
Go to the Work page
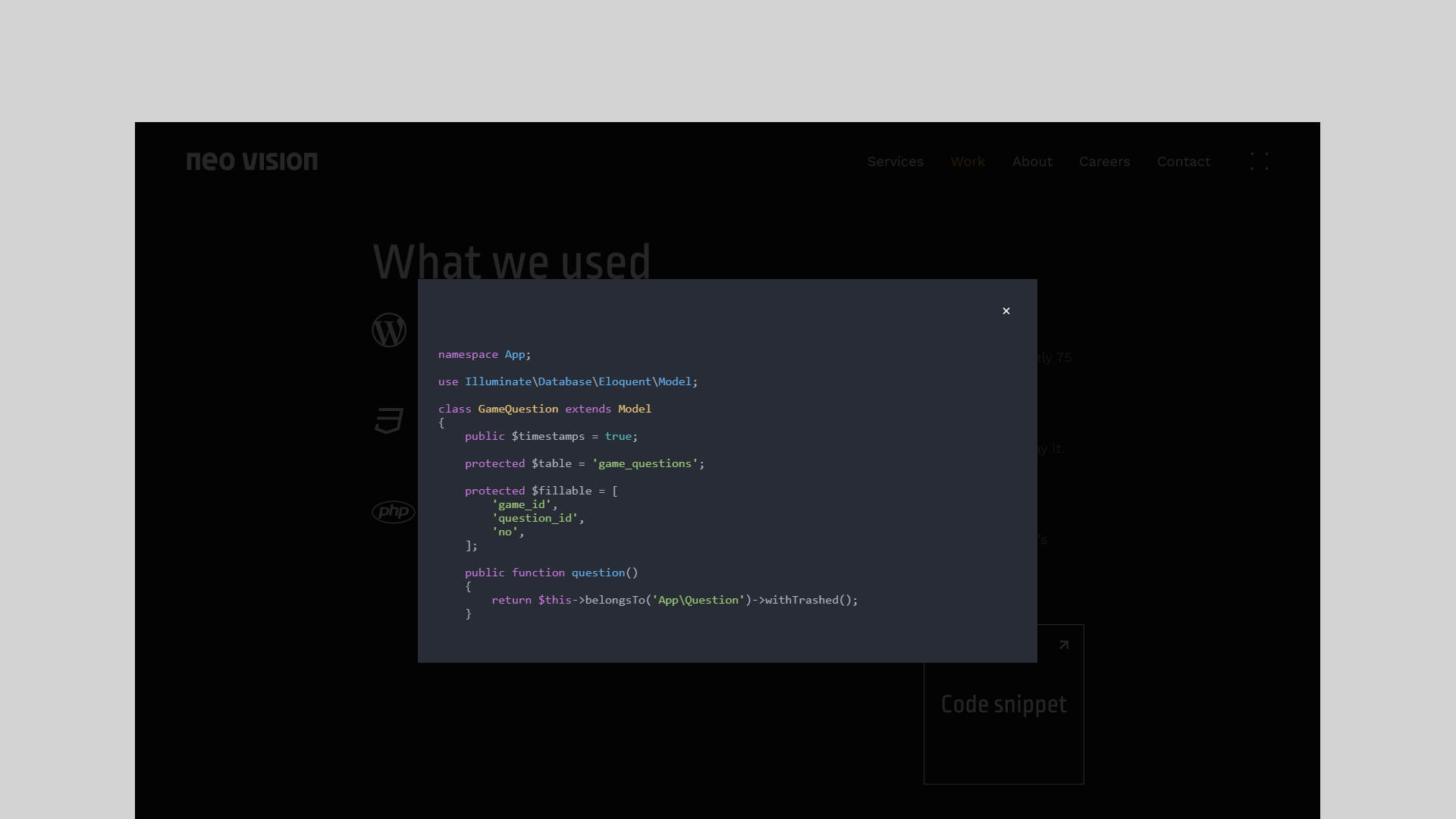pyautogui.click(x=968, y=162)
